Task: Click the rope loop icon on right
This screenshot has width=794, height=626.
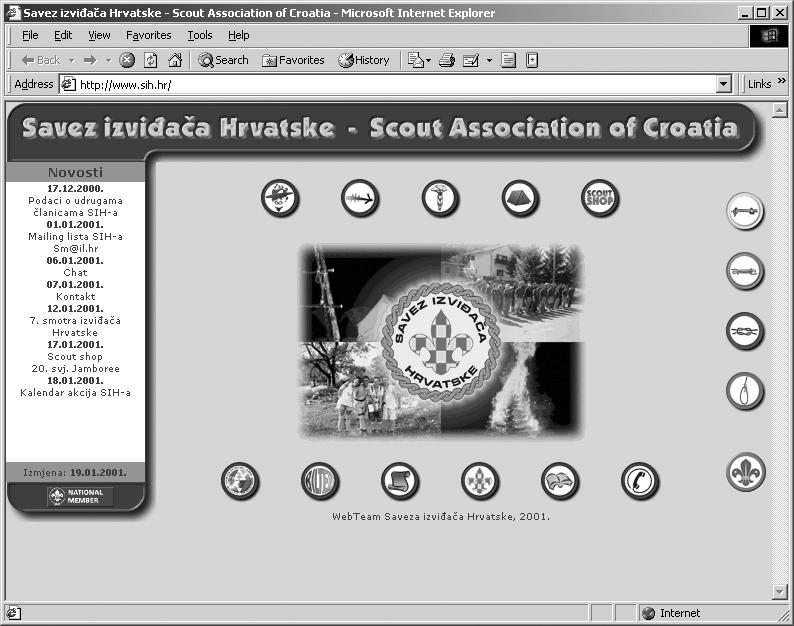Action: [745, 391]
